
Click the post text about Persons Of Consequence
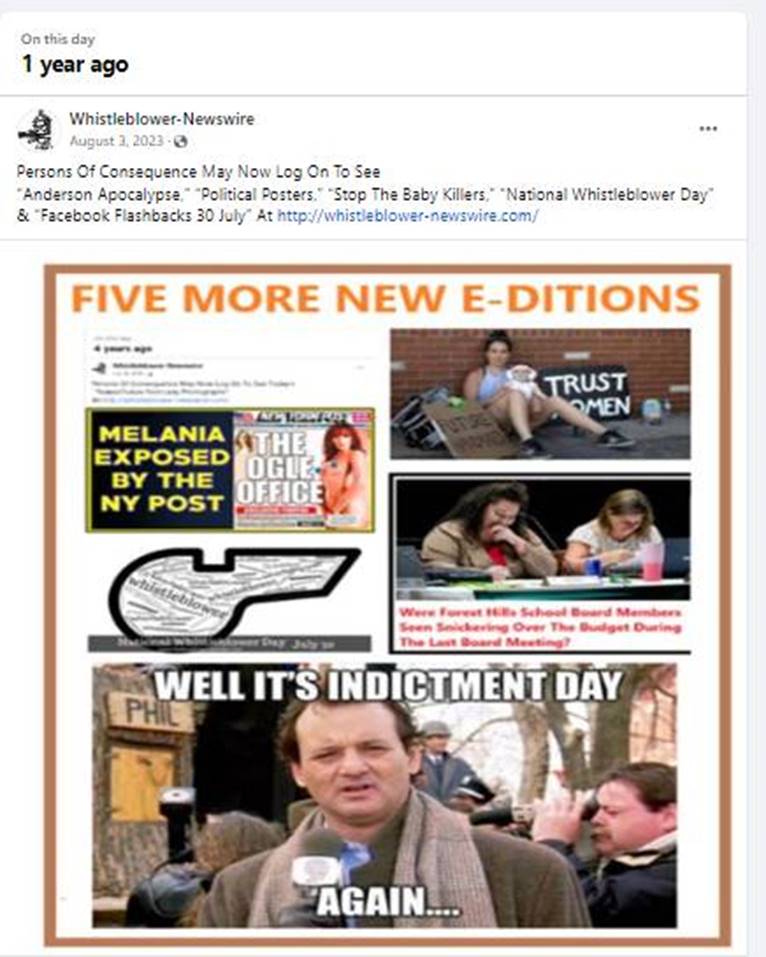pyautogui.click(x=365, y=193)
